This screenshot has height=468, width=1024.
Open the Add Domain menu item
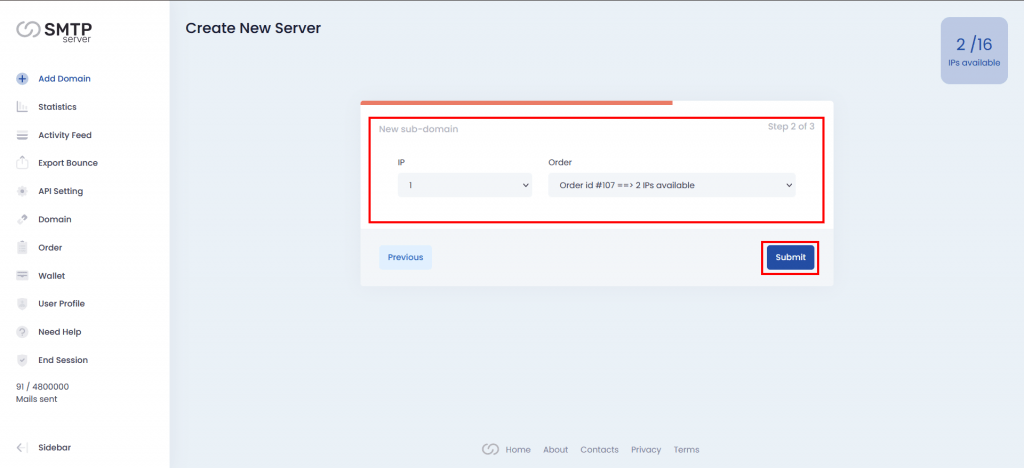[64, 78]
